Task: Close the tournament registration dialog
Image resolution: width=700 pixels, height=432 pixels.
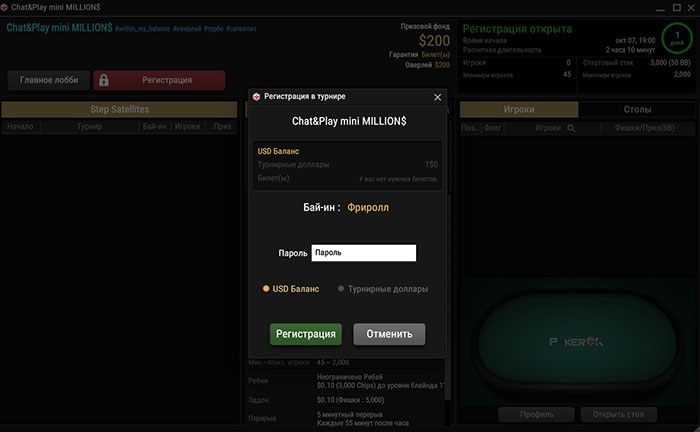Action: point(437,97)
